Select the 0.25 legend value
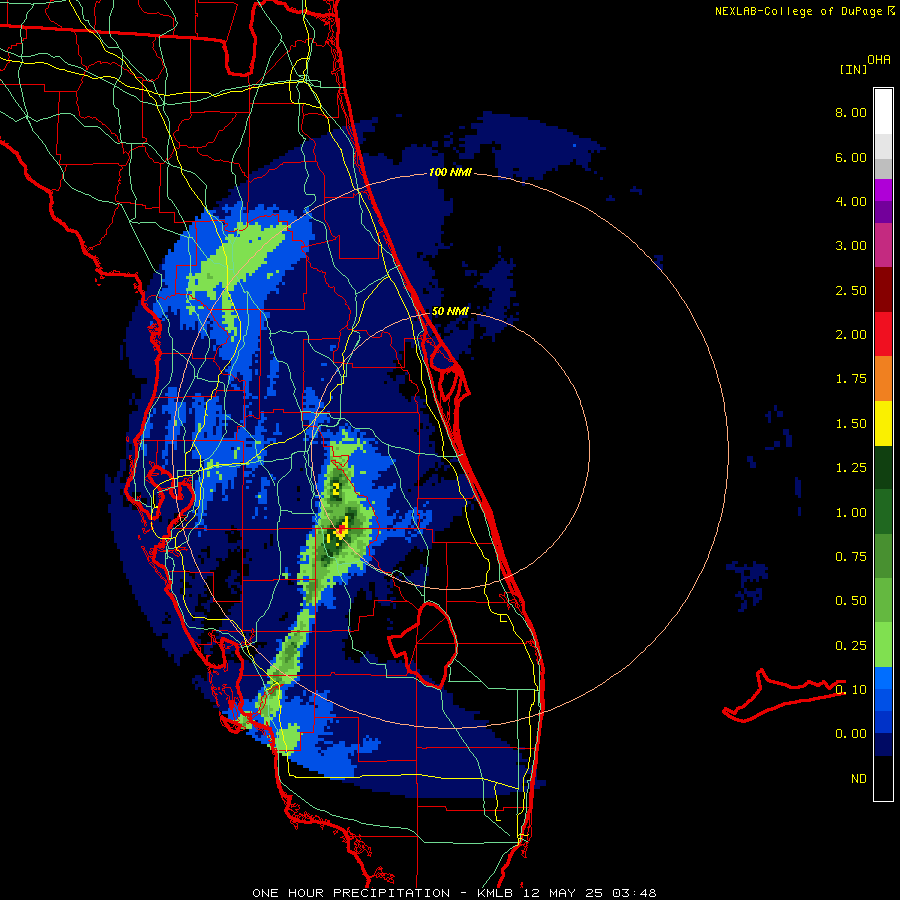900x900 pixels. 851,646
